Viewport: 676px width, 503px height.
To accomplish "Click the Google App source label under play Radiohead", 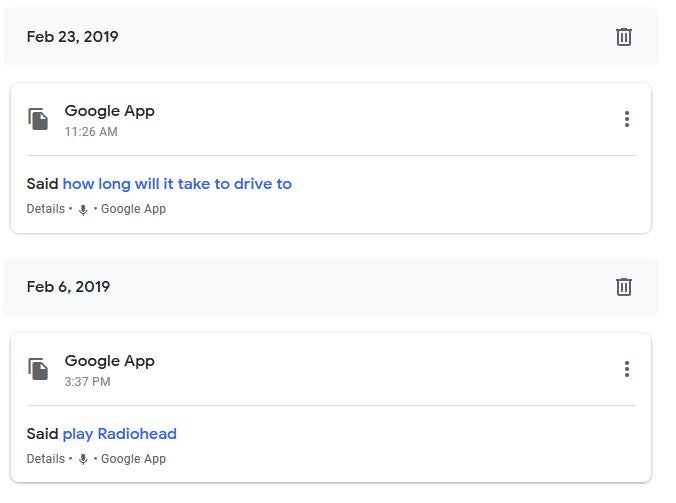I will pos(133,460).
